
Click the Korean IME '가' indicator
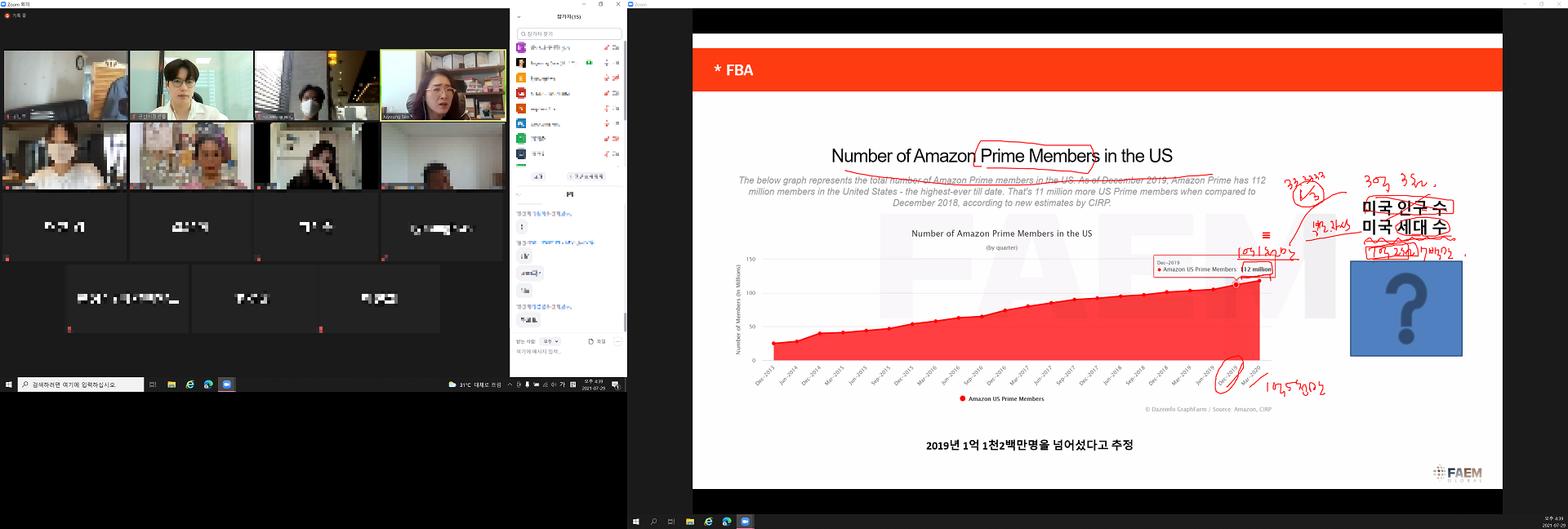tap(563, 385)
